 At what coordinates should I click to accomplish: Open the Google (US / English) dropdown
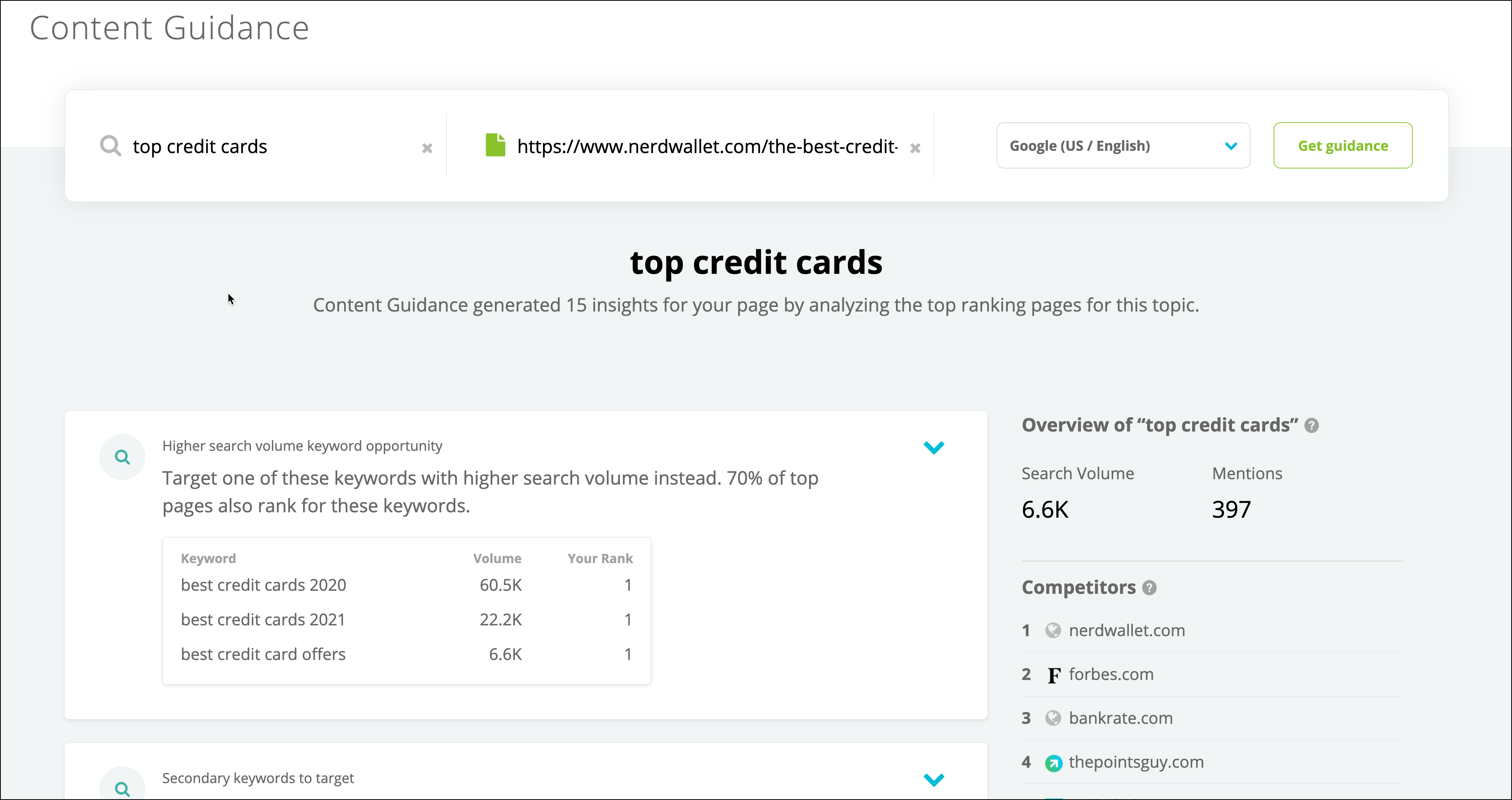[x=1123, y=145]
